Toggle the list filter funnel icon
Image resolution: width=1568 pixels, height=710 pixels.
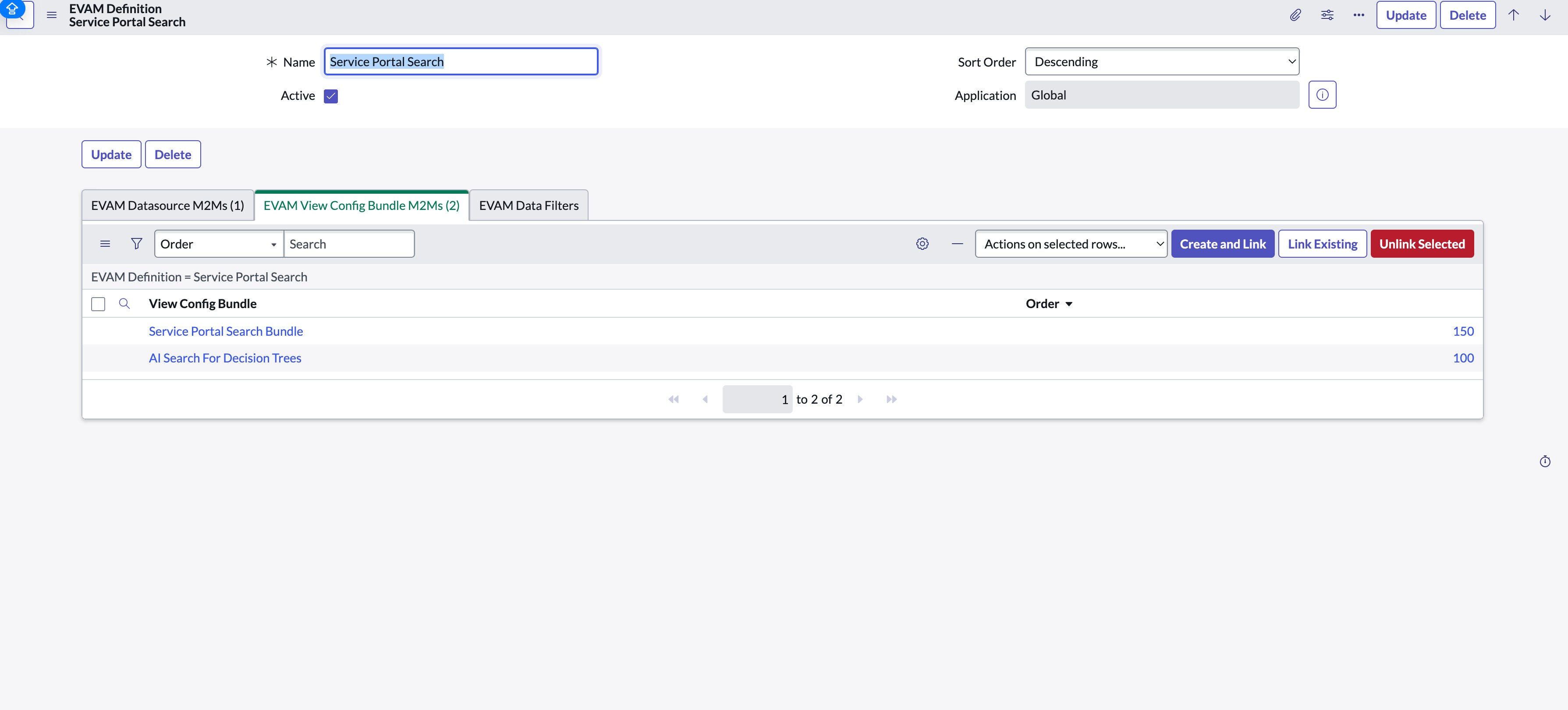[x=136, y=244]
